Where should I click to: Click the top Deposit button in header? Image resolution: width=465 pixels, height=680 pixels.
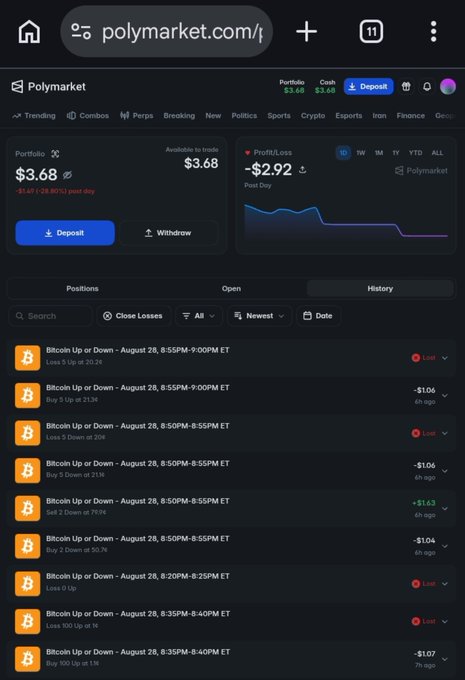click(x=369, y=87)
